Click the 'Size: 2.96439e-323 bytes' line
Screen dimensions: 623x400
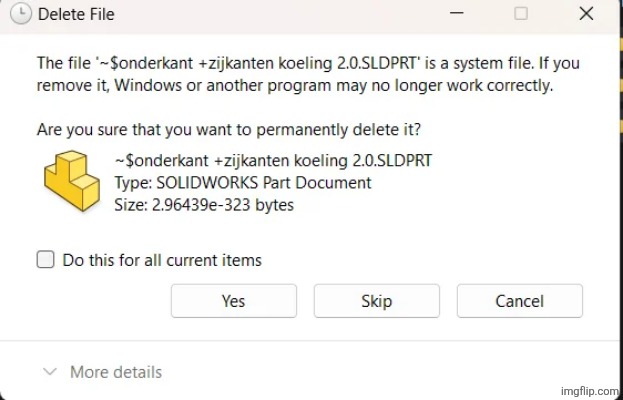(x=205, y=205)
